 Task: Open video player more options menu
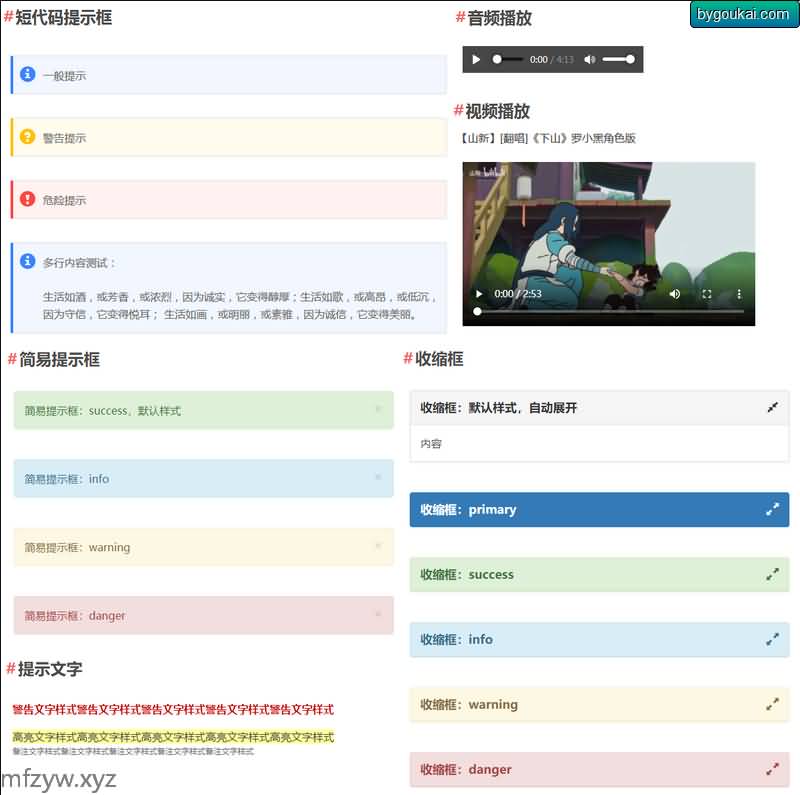click(x=739, y=294)
